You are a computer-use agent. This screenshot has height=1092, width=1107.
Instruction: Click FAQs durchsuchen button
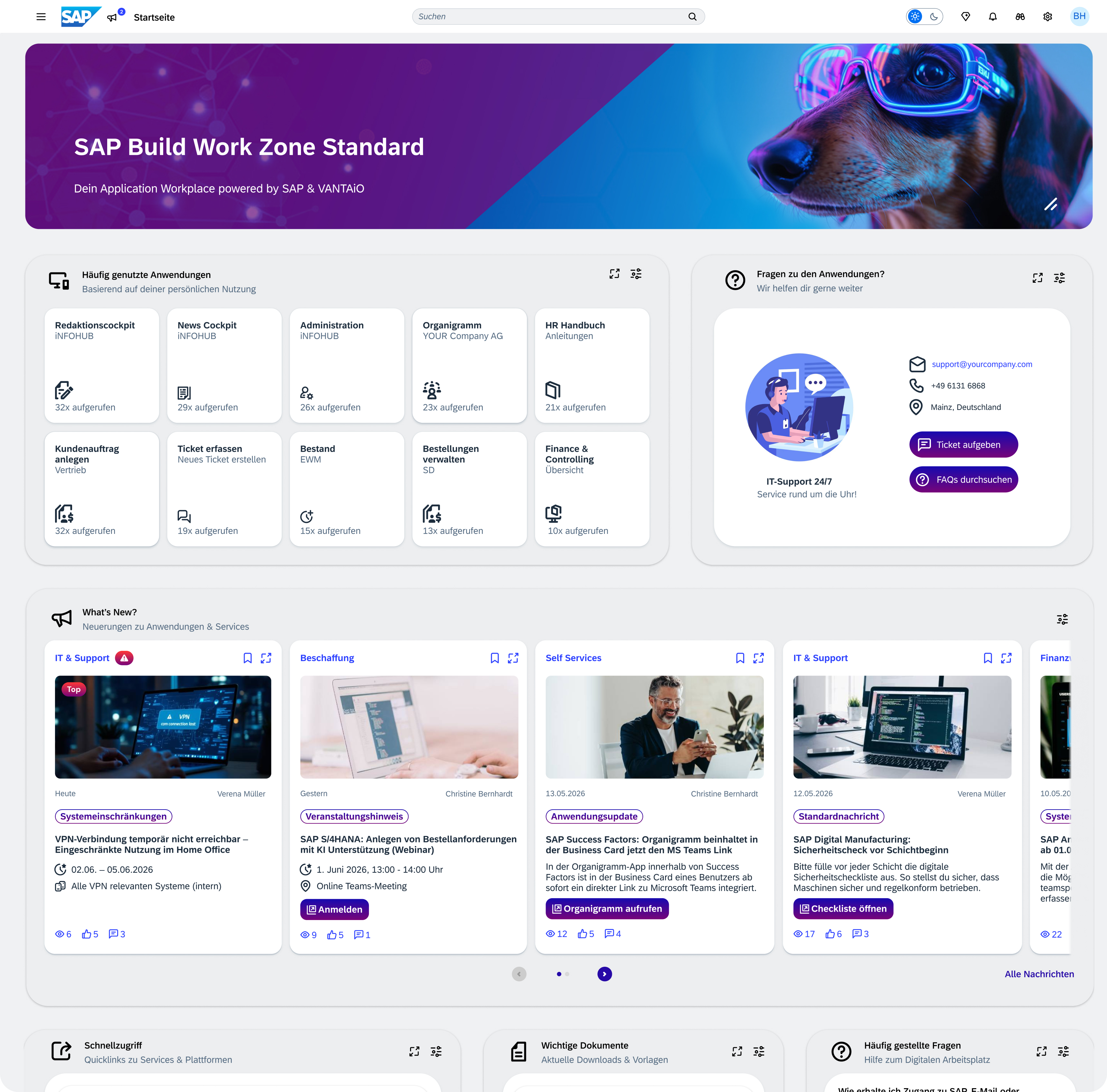(964, 480)
